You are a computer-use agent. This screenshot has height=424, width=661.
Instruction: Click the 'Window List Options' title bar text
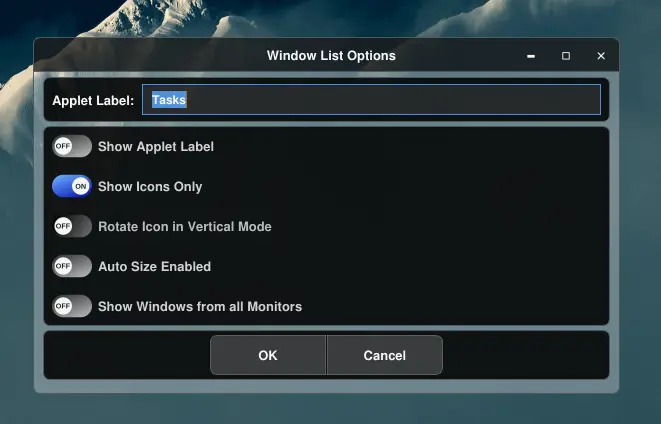(x=331, y=56)
